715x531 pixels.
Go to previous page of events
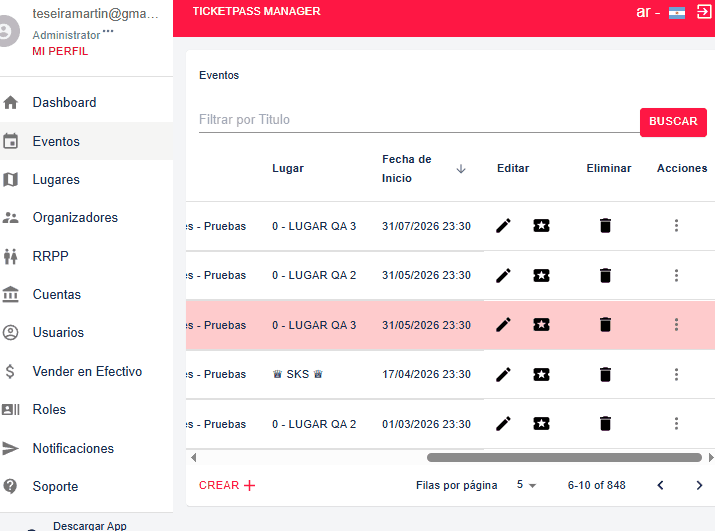coord(660,485)
